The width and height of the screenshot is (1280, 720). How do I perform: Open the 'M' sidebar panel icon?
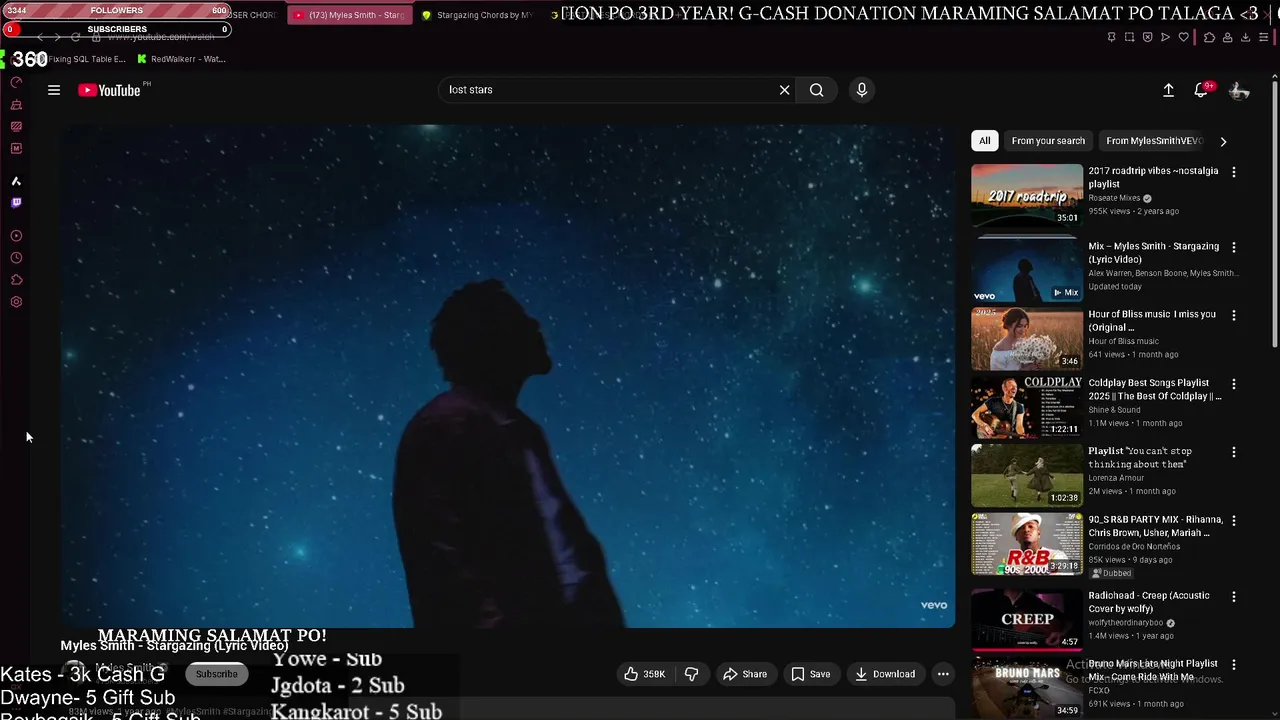[16, 148]
